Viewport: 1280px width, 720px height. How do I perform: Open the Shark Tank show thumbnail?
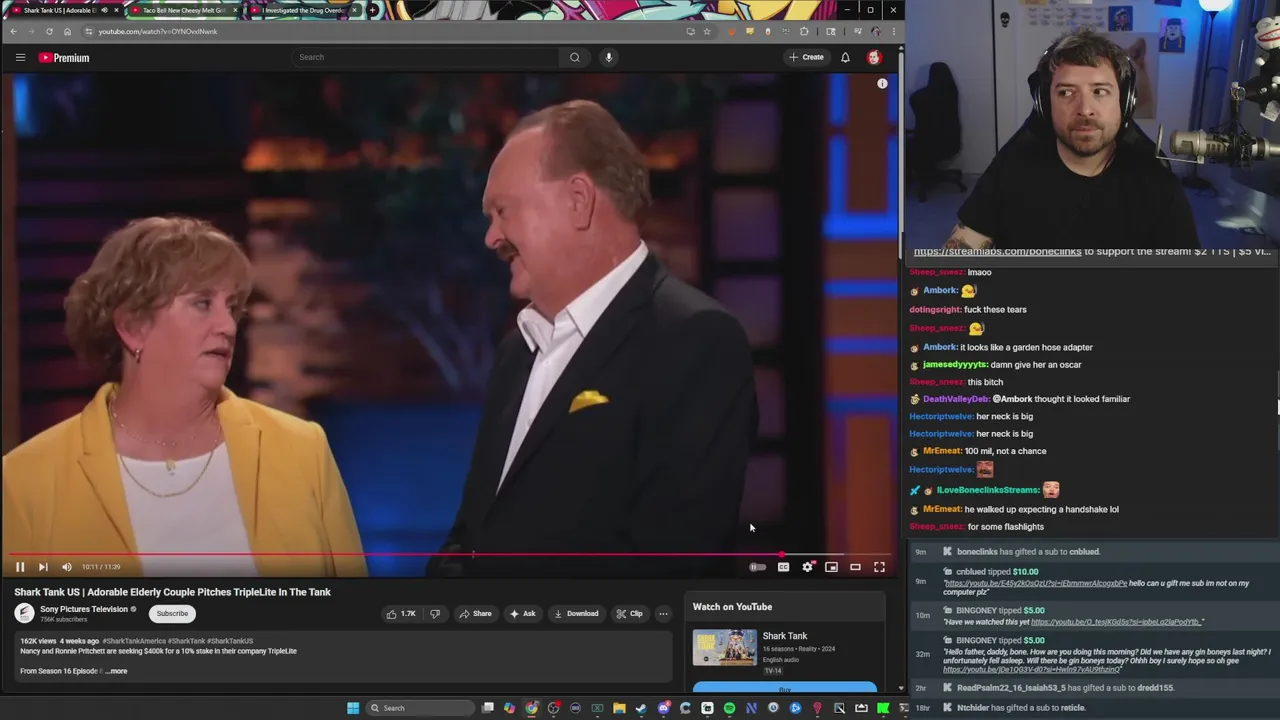click(725, 647)
